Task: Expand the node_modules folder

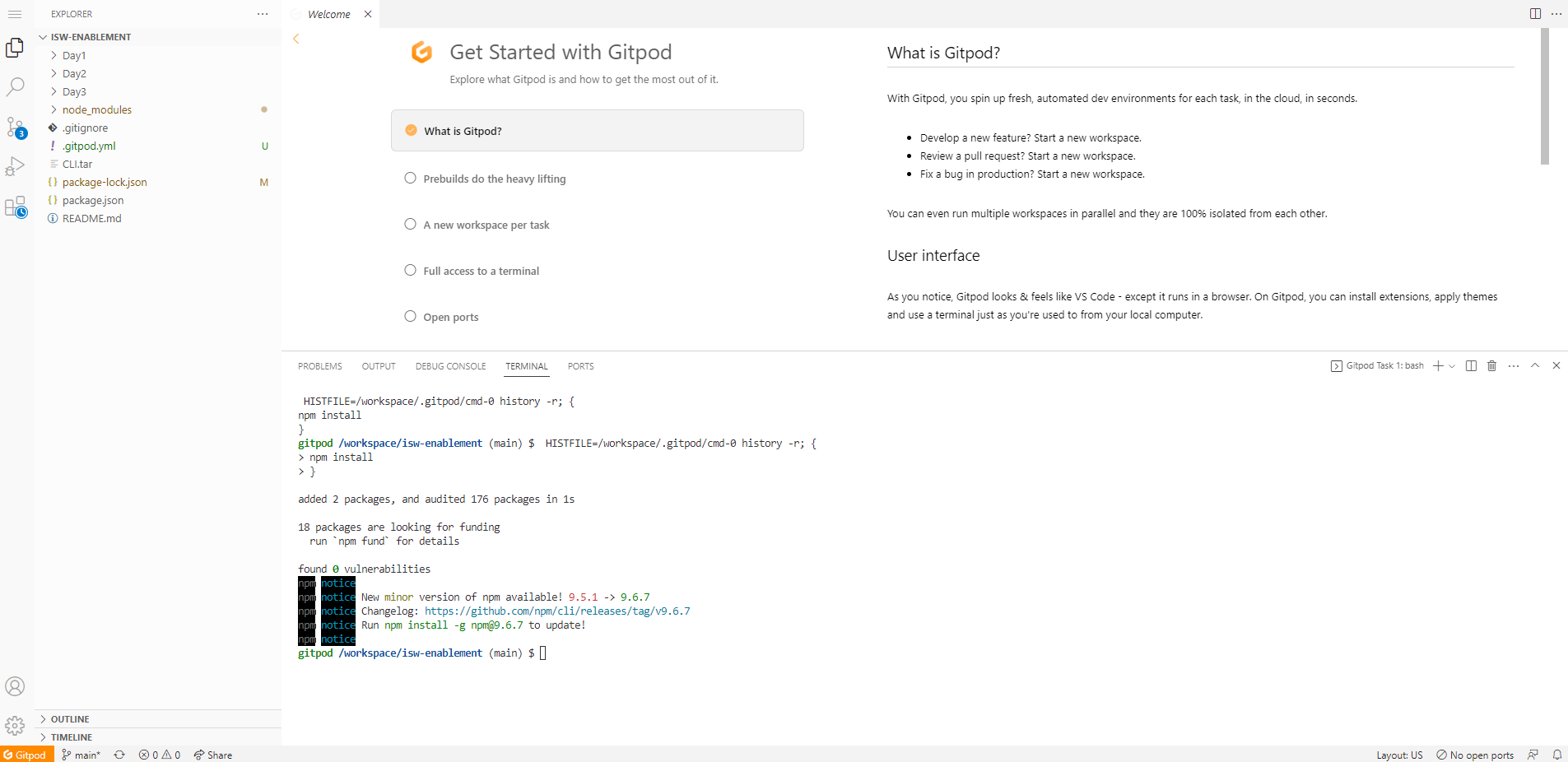Action: [x=158, y=109]
